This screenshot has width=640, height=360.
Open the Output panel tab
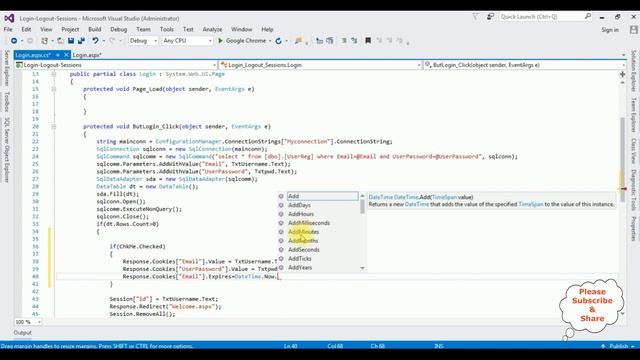[x=22, y=333]
